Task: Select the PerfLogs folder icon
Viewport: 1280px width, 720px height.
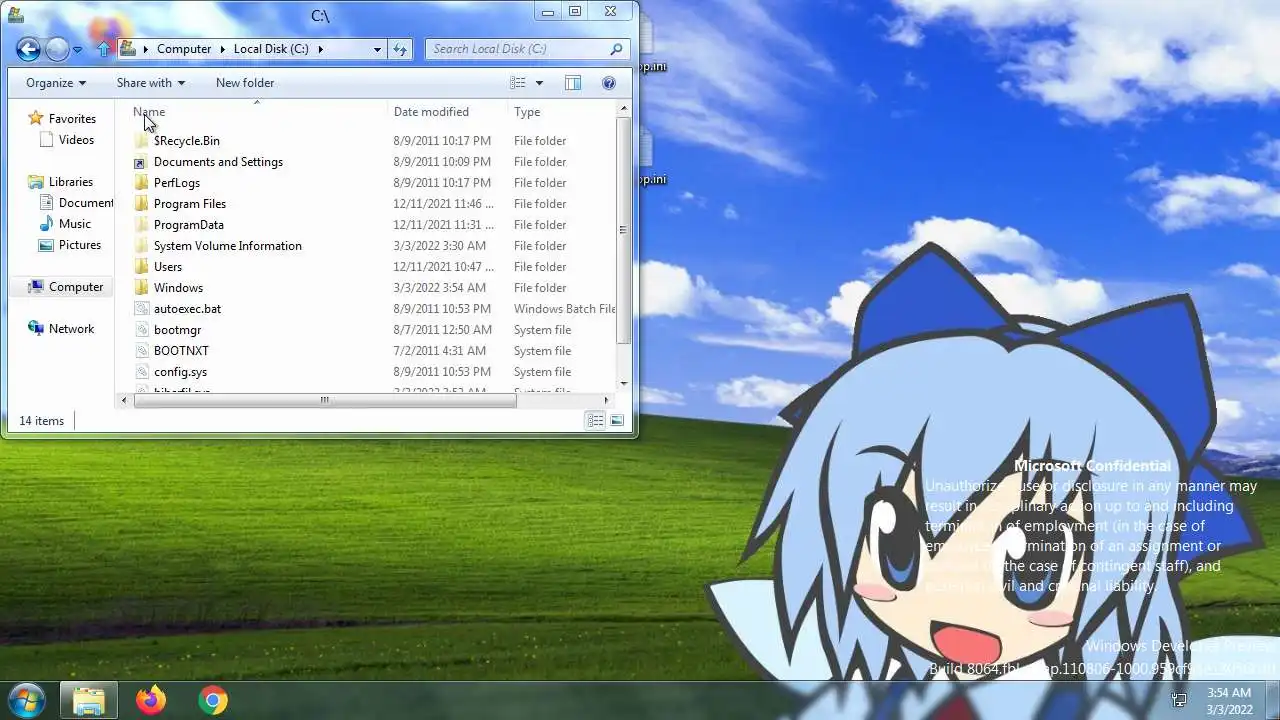Action: click(141, 183)
